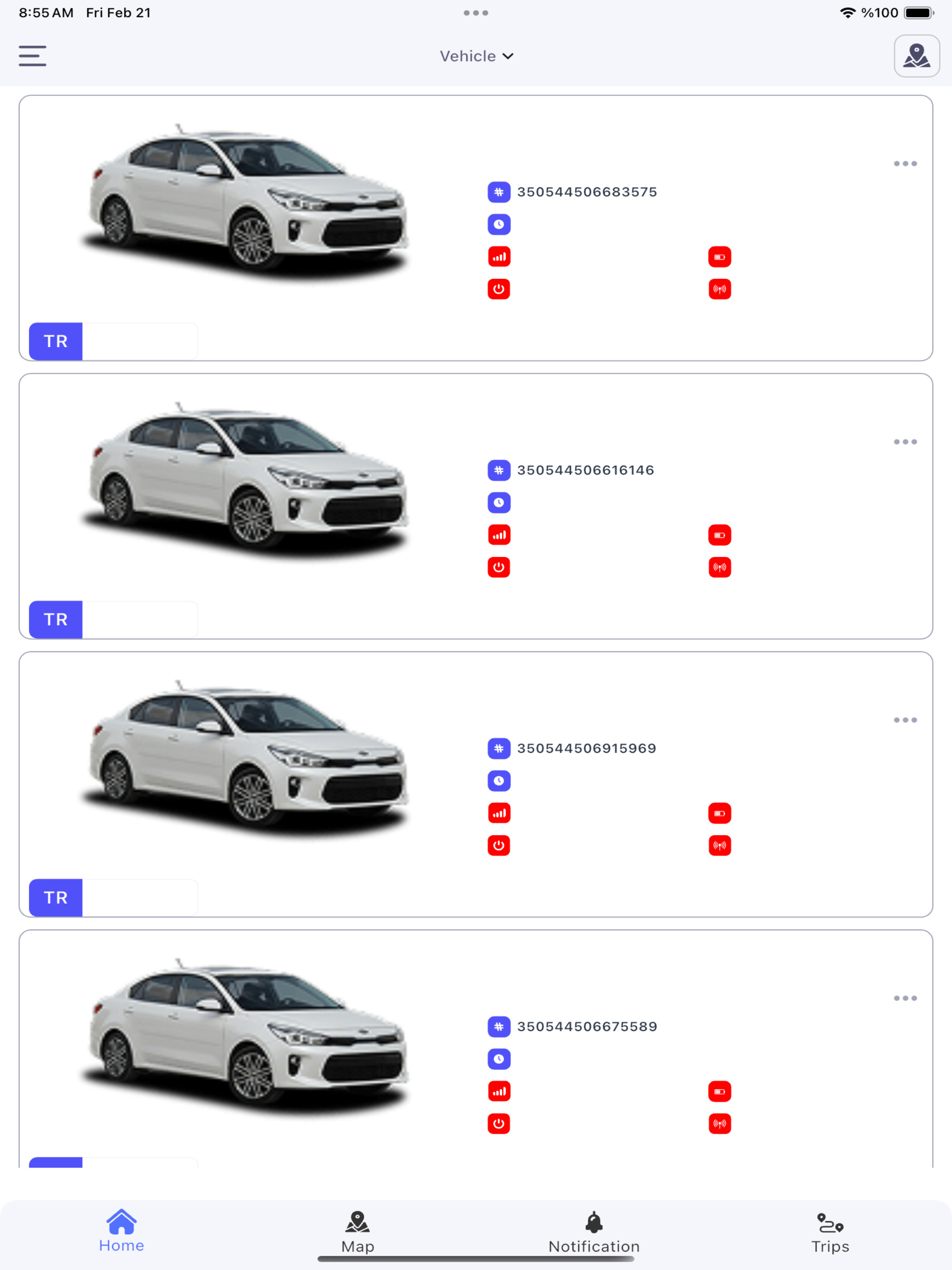Switch to the Map tab
This screenshot has height=1270, width=952.
pos(357,1232)
